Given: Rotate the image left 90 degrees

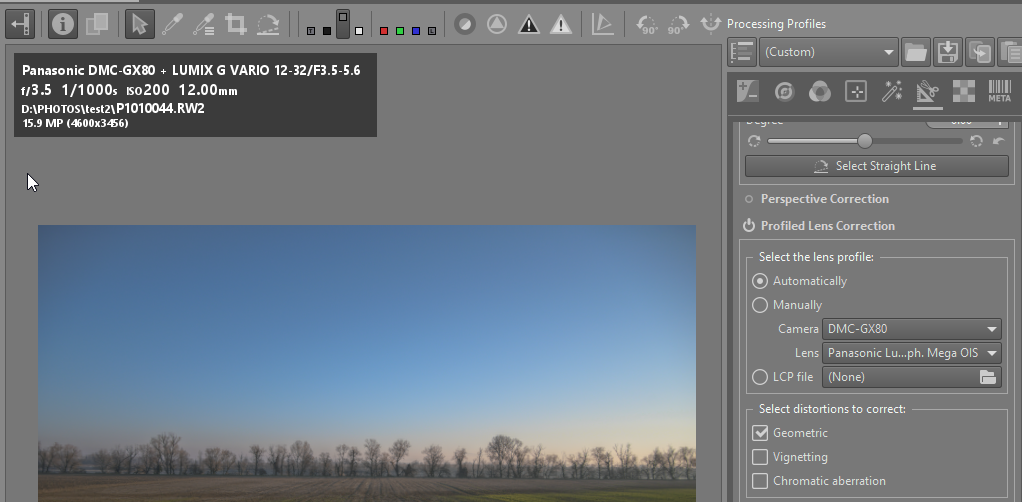Looking at the screenshot, I should 647,24.
